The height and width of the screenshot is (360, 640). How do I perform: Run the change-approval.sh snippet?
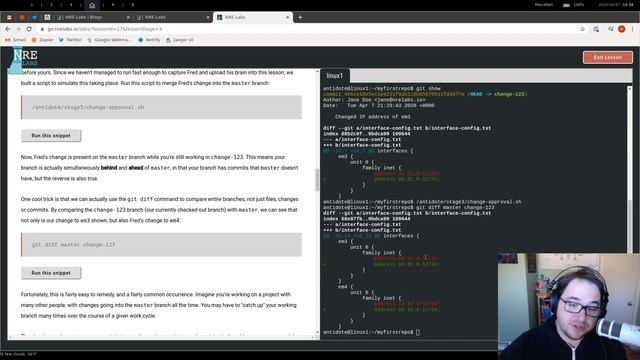click(x=51, y=136)
